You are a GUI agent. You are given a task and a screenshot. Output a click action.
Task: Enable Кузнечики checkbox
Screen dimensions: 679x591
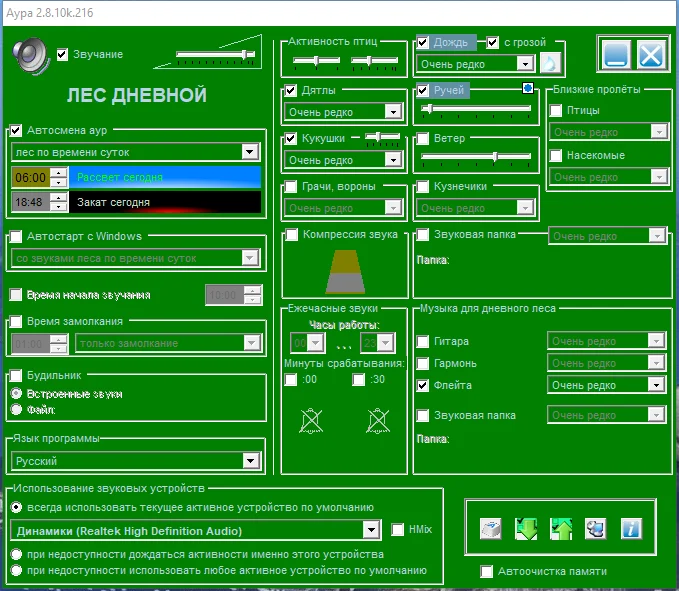[423, 187]
